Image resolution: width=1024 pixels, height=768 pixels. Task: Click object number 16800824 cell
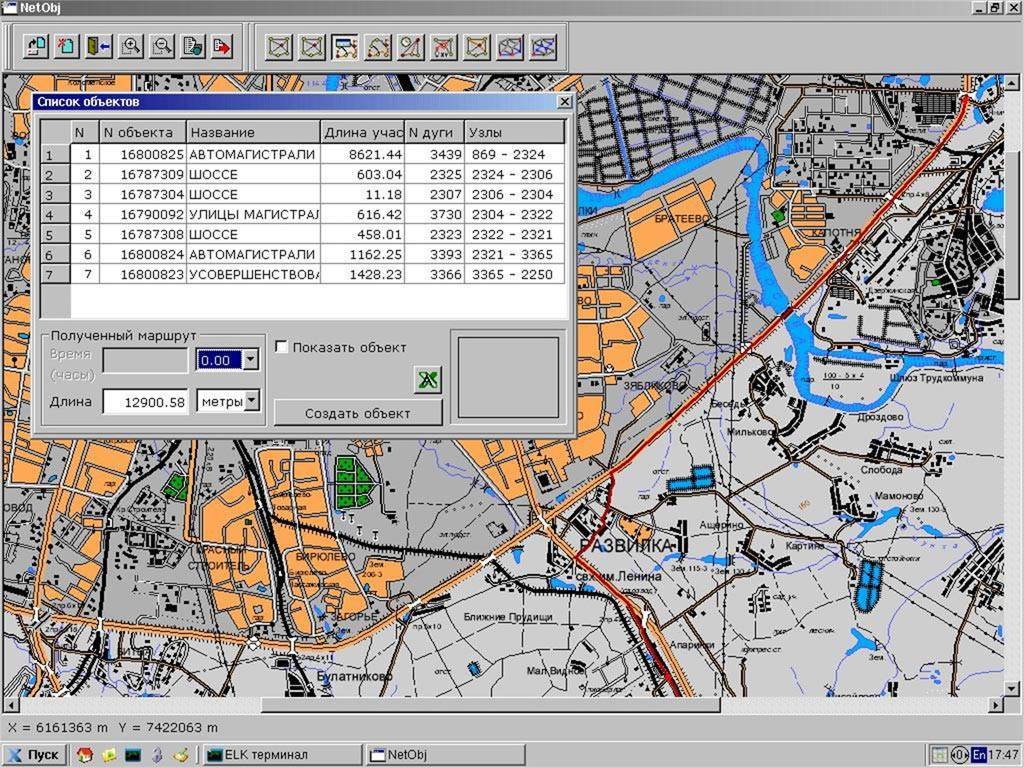click(142, 254)
